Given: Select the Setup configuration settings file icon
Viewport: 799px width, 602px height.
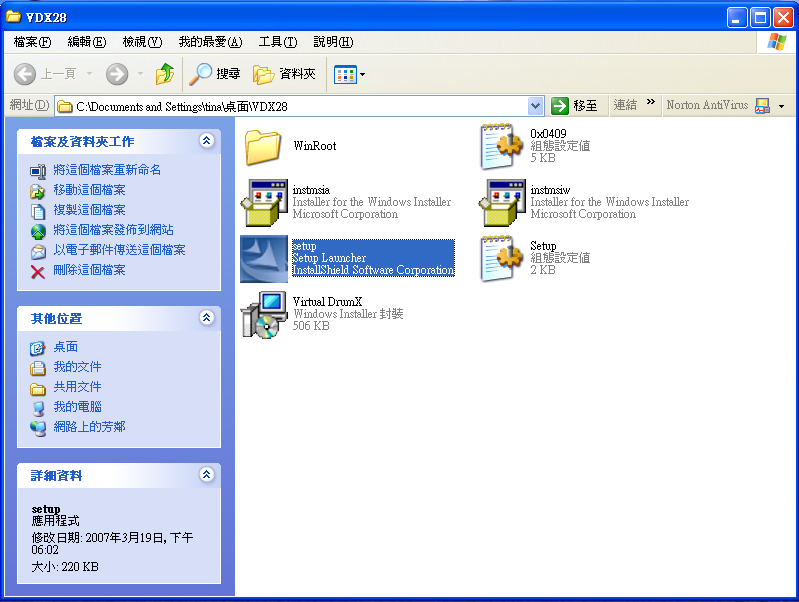Looking at the screenshot, I should tap(502, 258).
